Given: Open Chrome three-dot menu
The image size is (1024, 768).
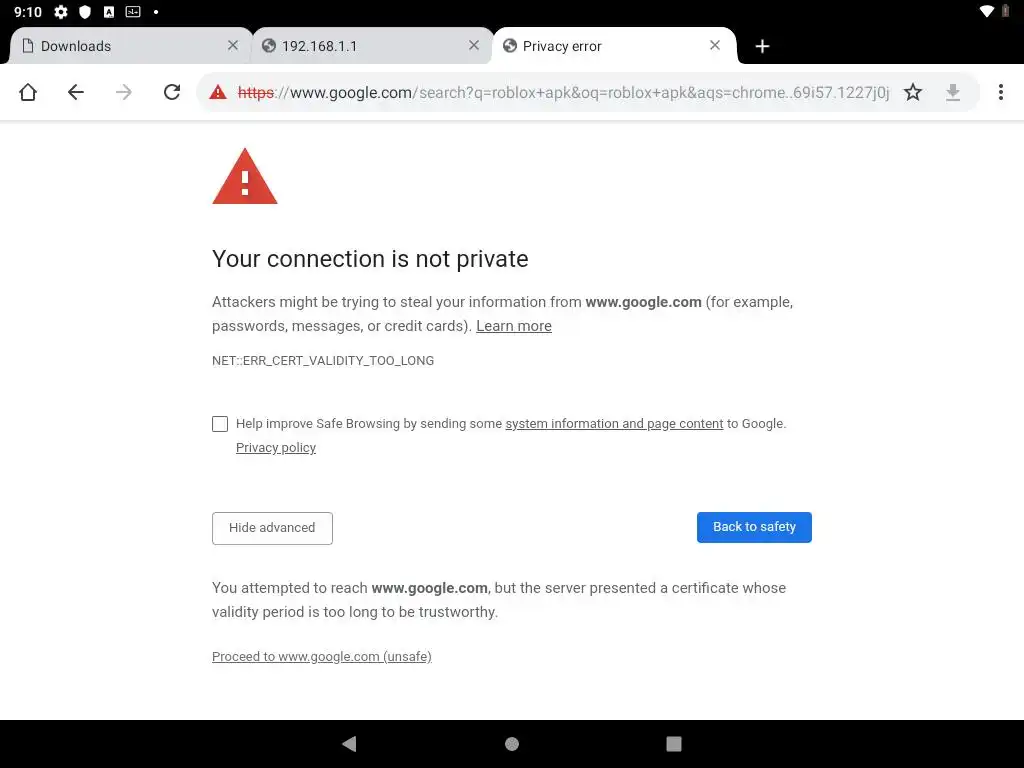Looking at the screenshot, I should point(1000,92).
